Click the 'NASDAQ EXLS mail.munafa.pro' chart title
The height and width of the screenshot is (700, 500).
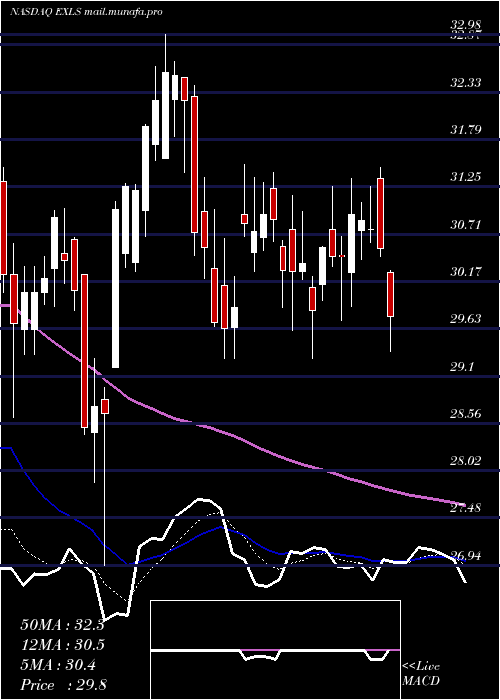point(86,12)
